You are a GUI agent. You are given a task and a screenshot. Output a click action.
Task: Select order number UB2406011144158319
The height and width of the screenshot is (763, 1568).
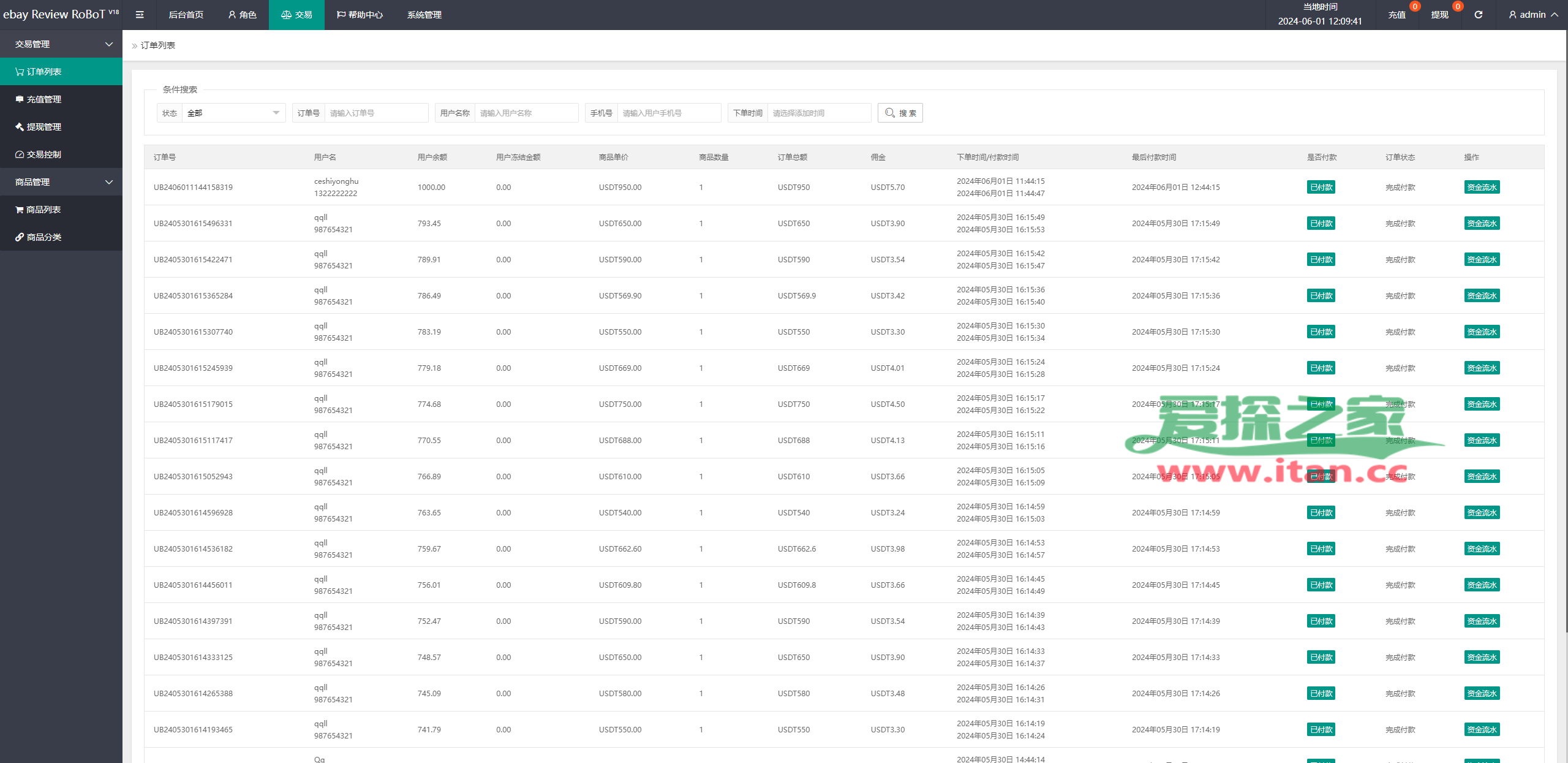(x=193, y=188)
